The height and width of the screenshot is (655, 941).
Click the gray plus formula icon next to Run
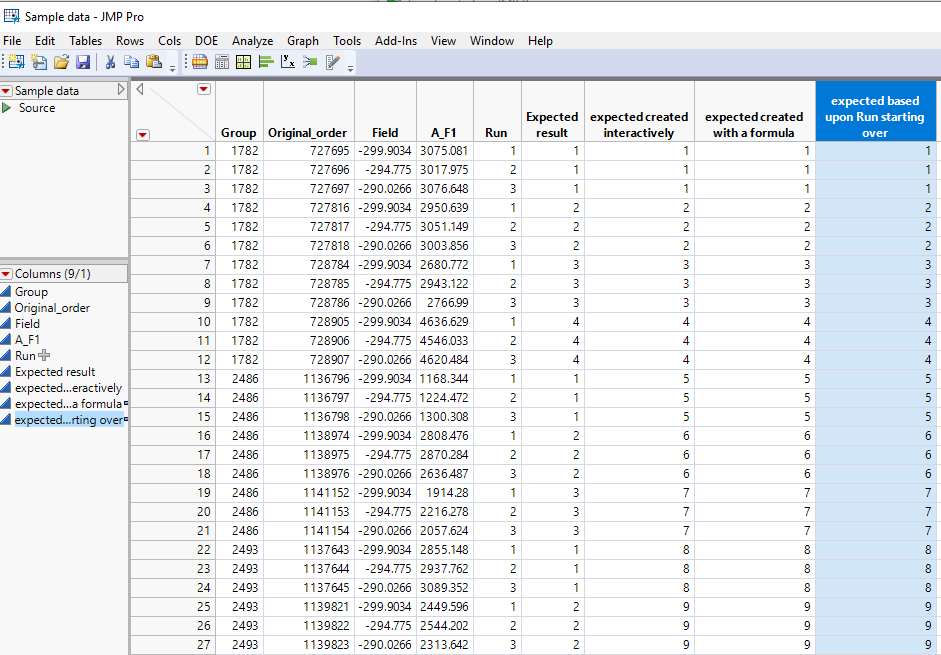tap(44, 356)
